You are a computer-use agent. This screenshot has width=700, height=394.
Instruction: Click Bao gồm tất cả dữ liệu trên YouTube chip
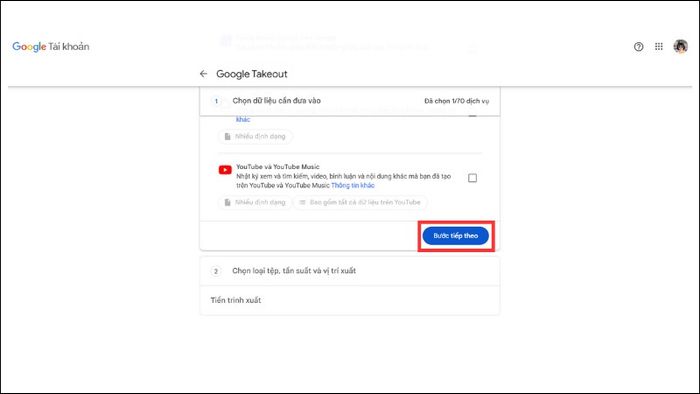pos(360,202)
